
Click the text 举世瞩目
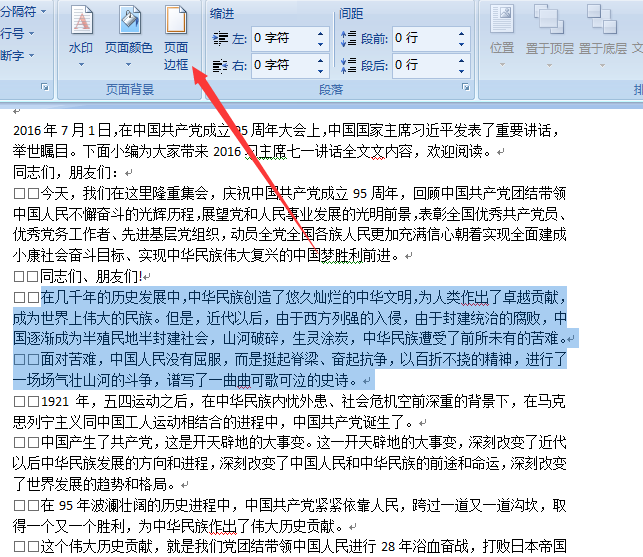(x=41, y=151)
